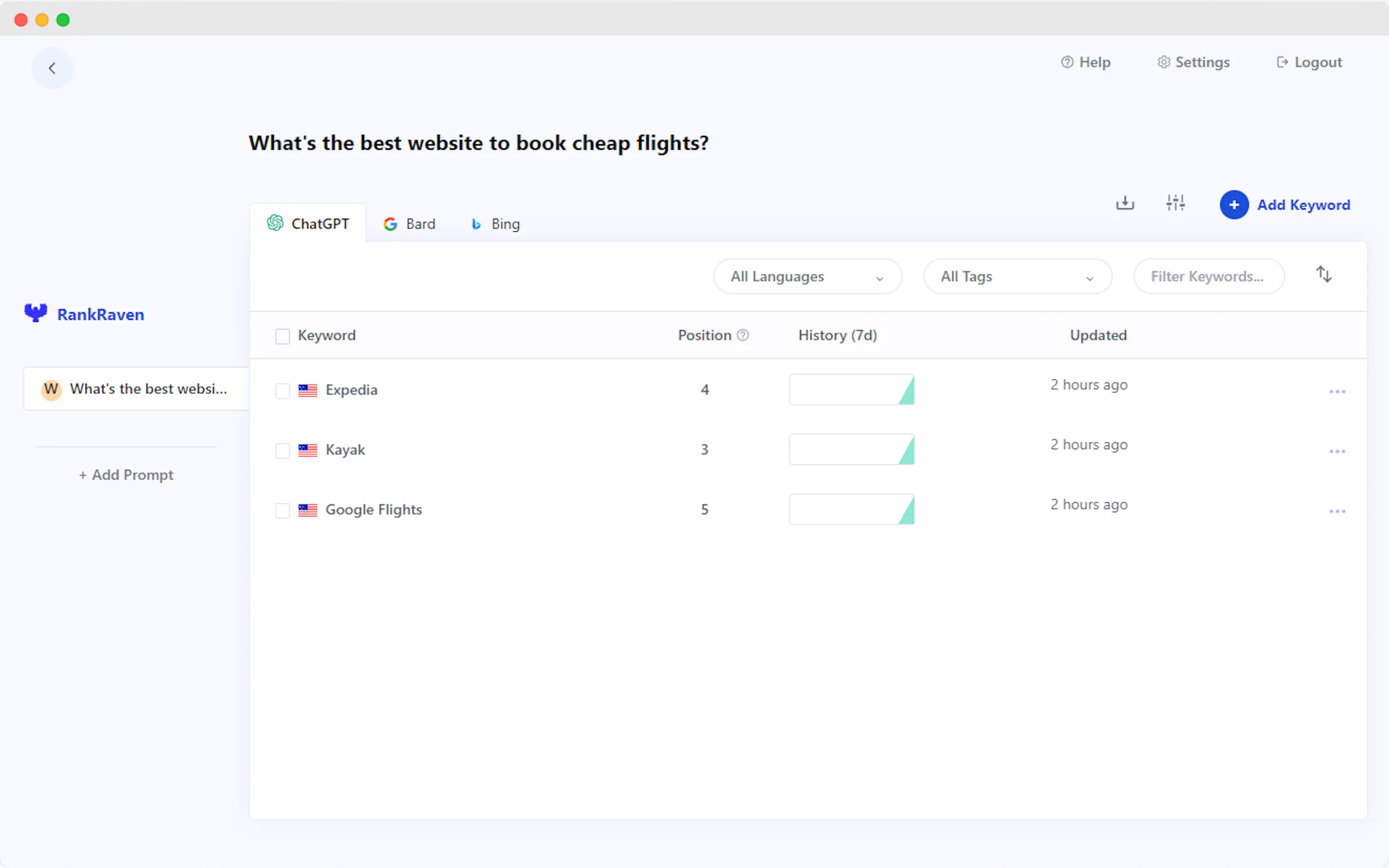Expand the All Tags dropdown
The image size is (1389, 868).
click(1017, 277)
